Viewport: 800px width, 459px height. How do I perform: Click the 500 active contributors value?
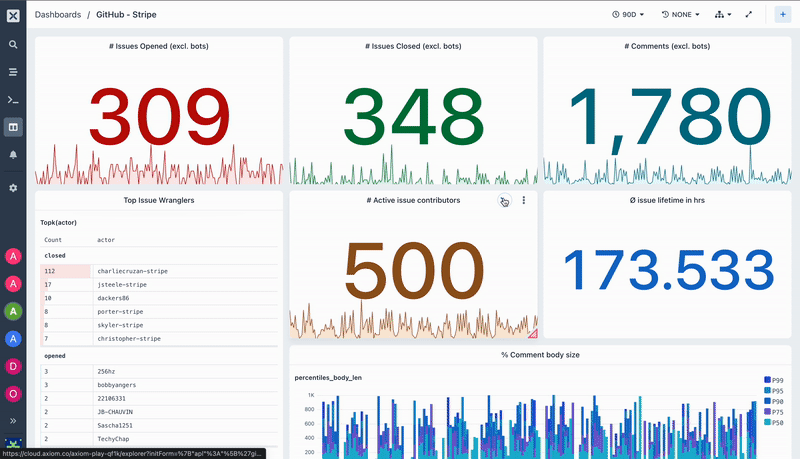[x=414, y=271]
